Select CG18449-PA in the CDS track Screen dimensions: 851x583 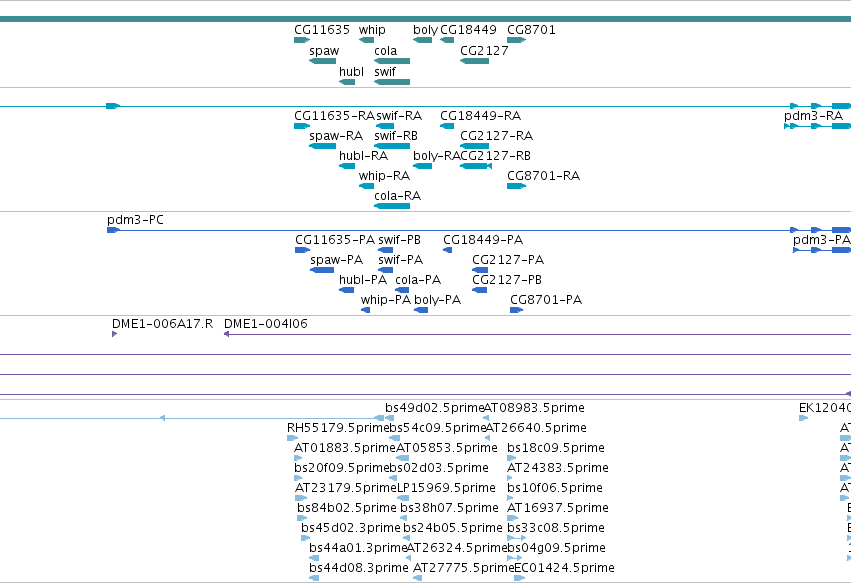point(447,250)
